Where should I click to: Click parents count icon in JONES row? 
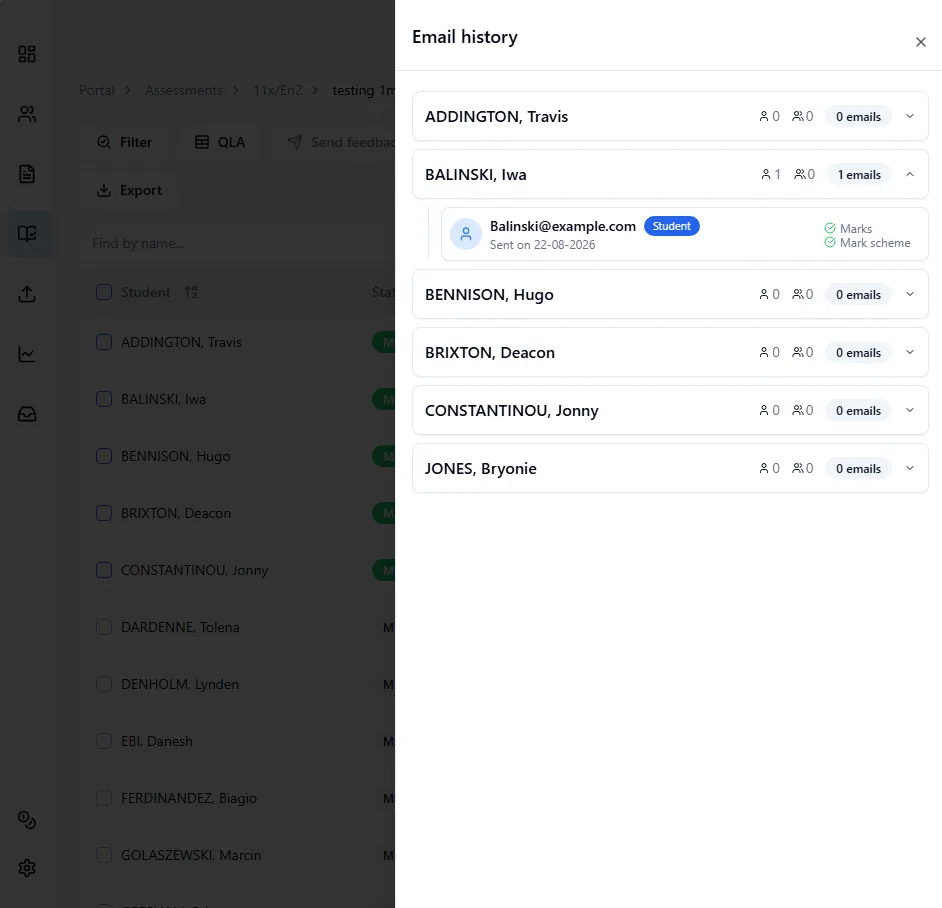[798, 468]
